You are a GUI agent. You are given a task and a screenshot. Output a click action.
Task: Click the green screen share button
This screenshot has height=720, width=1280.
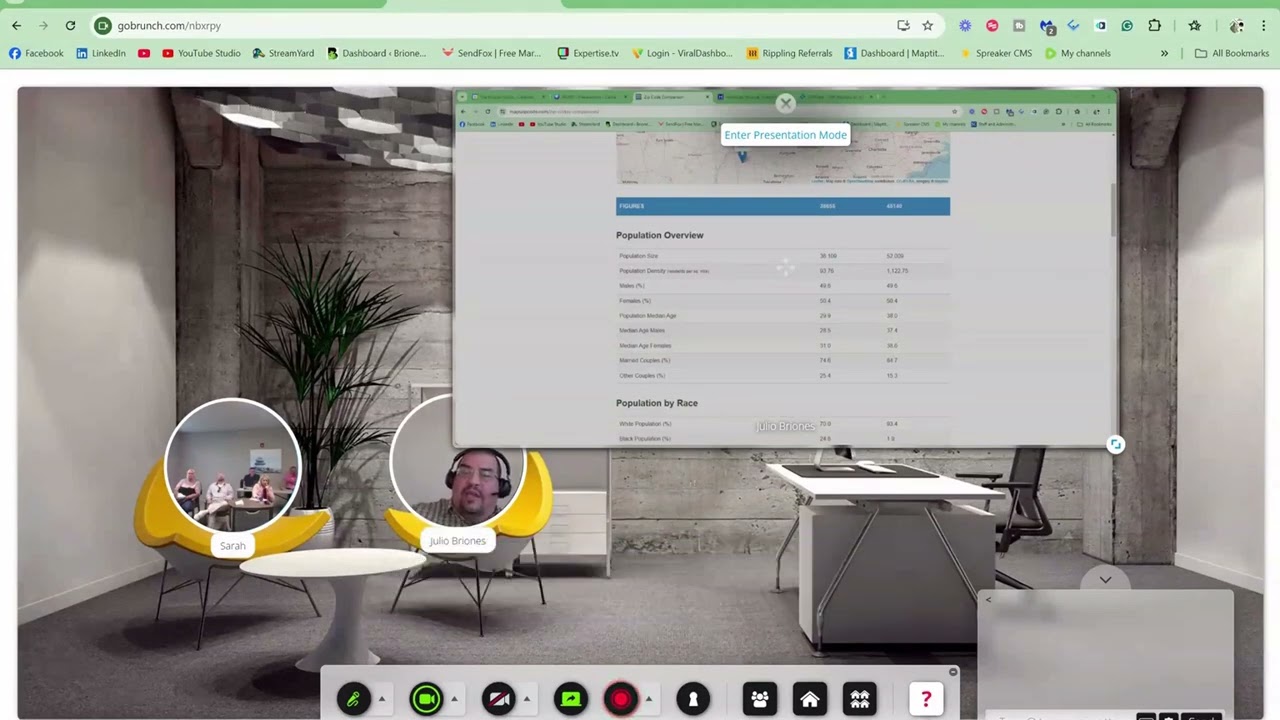[x=571, y=699]
